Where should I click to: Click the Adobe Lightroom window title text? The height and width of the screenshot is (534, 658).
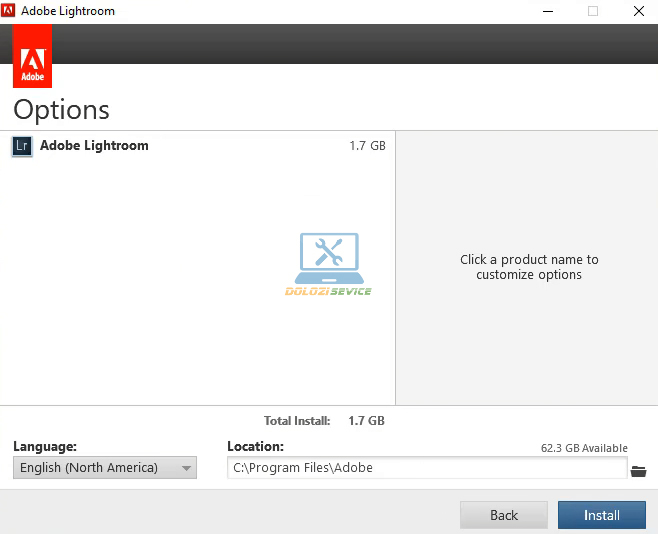(x=74, y=11)
